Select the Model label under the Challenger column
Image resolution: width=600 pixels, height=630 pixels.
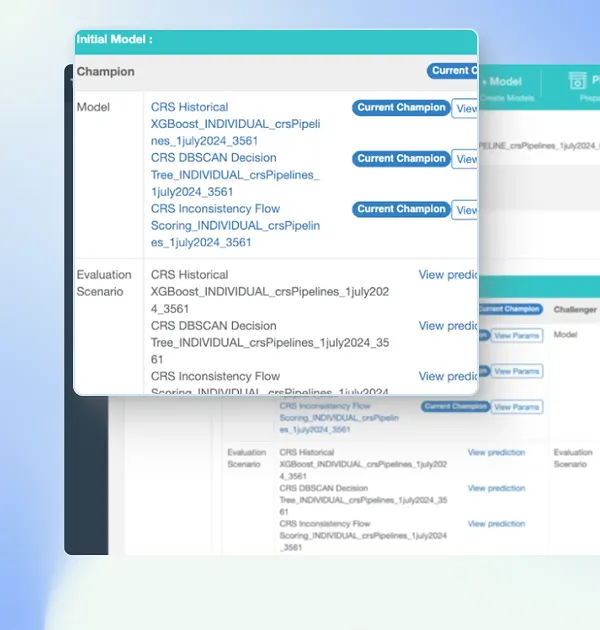click(565, 335)
